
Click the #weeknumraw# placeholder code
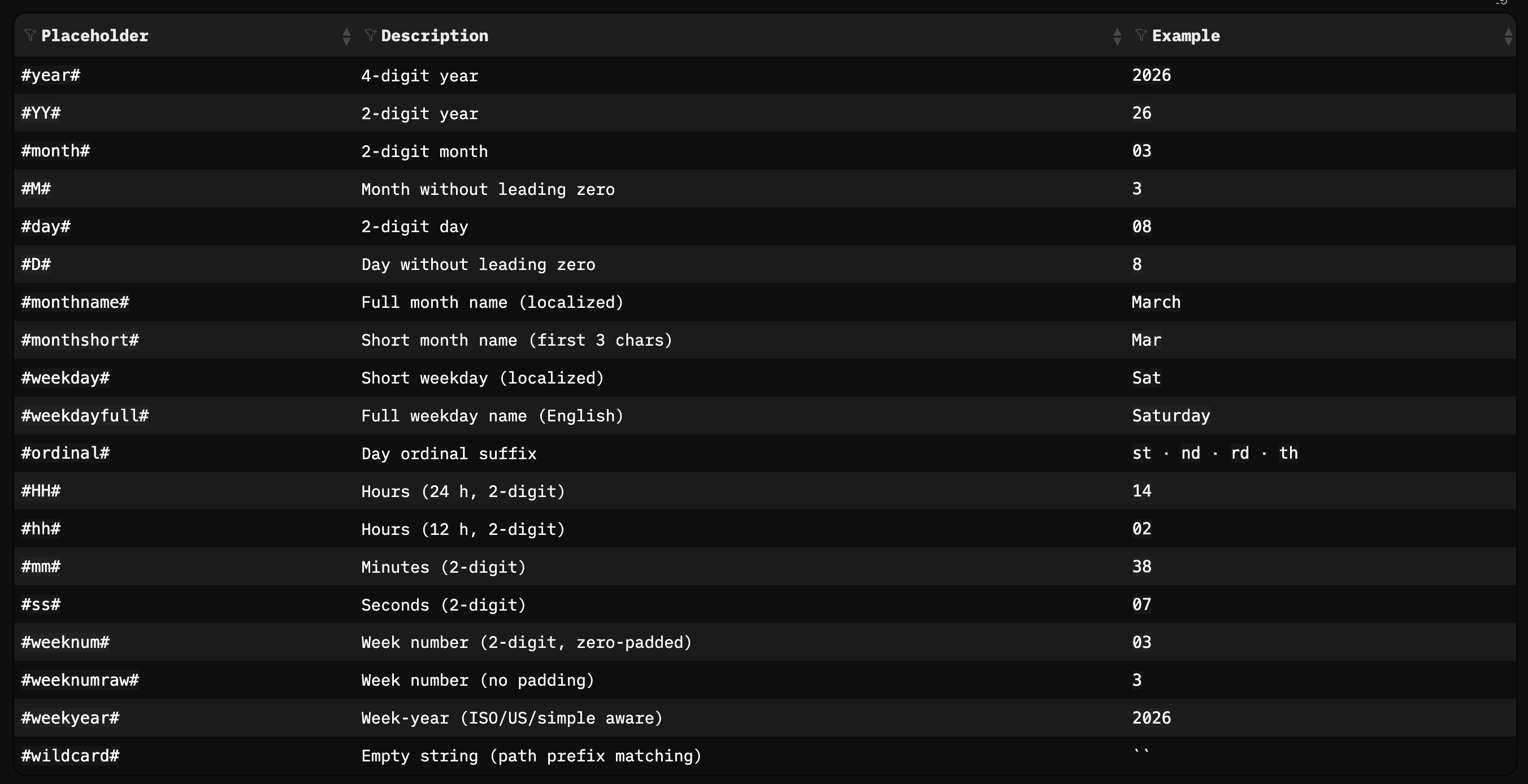[80, 680]
